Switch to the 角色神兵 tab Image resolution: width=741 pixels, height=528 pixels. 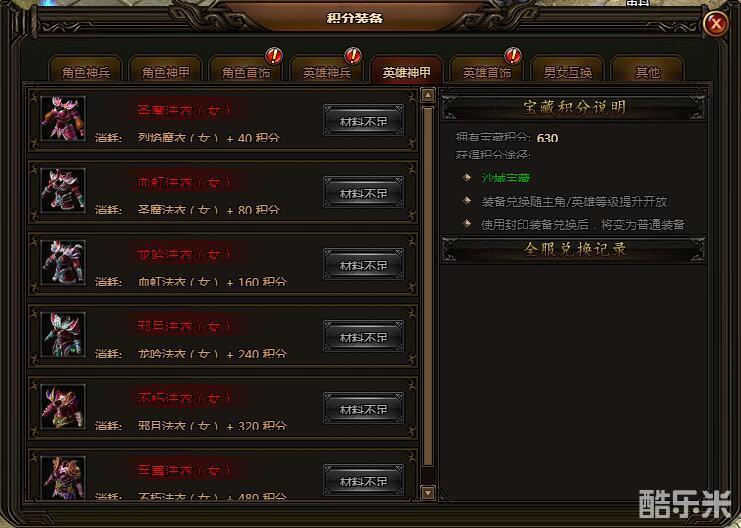(86, 70)
